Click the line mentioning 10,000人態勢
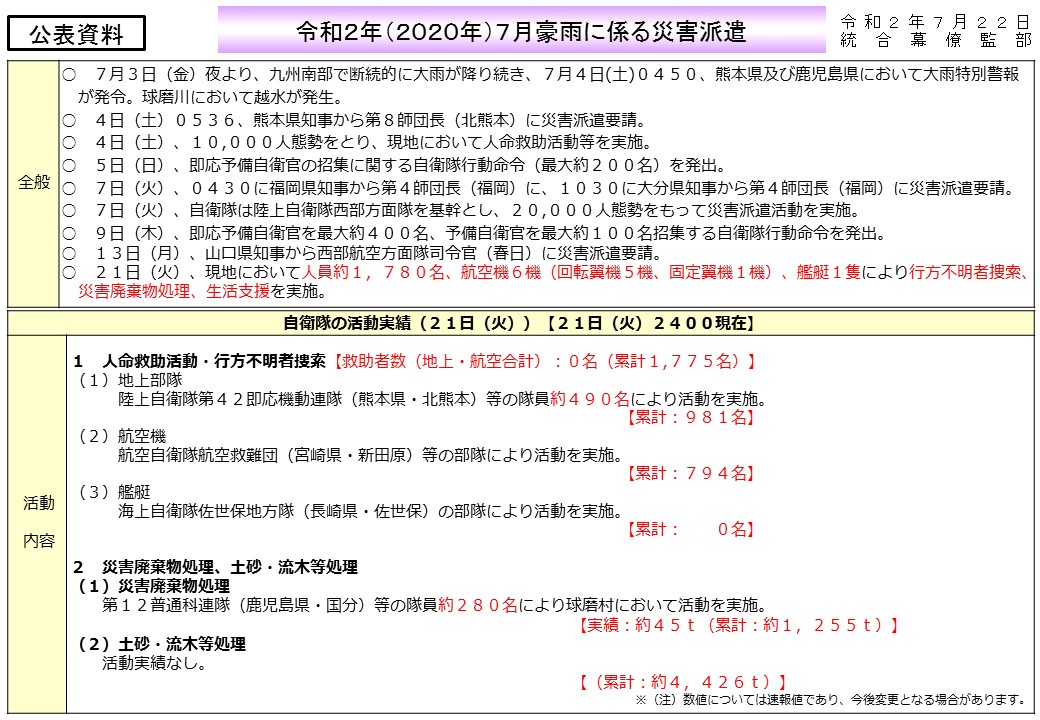The image size is (1040, 720). (358, 142)
